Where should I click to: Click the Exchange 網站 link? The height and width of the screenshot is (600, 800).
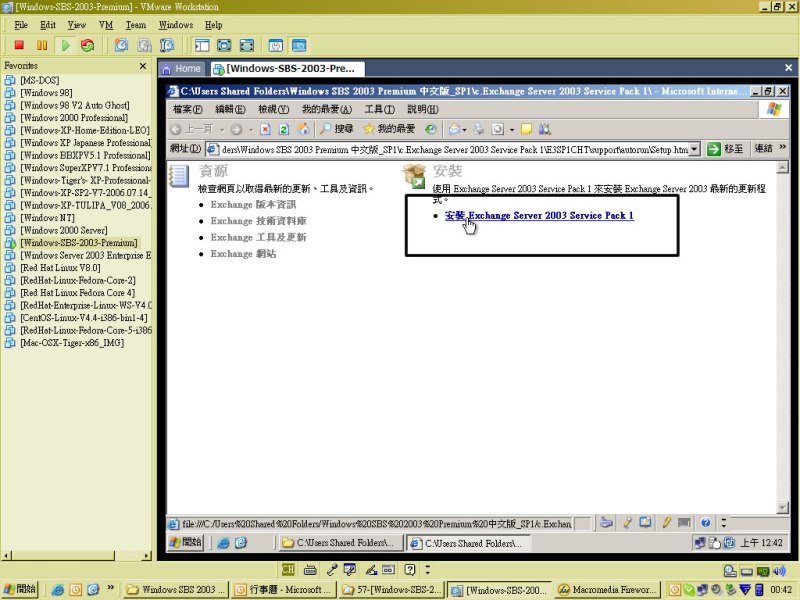[x=243, y=254]
